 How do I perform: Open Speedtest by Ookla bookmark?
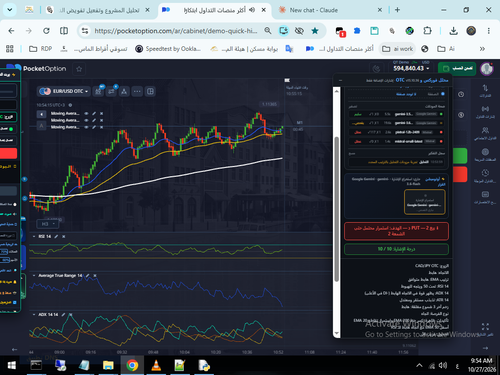(168, 49)
